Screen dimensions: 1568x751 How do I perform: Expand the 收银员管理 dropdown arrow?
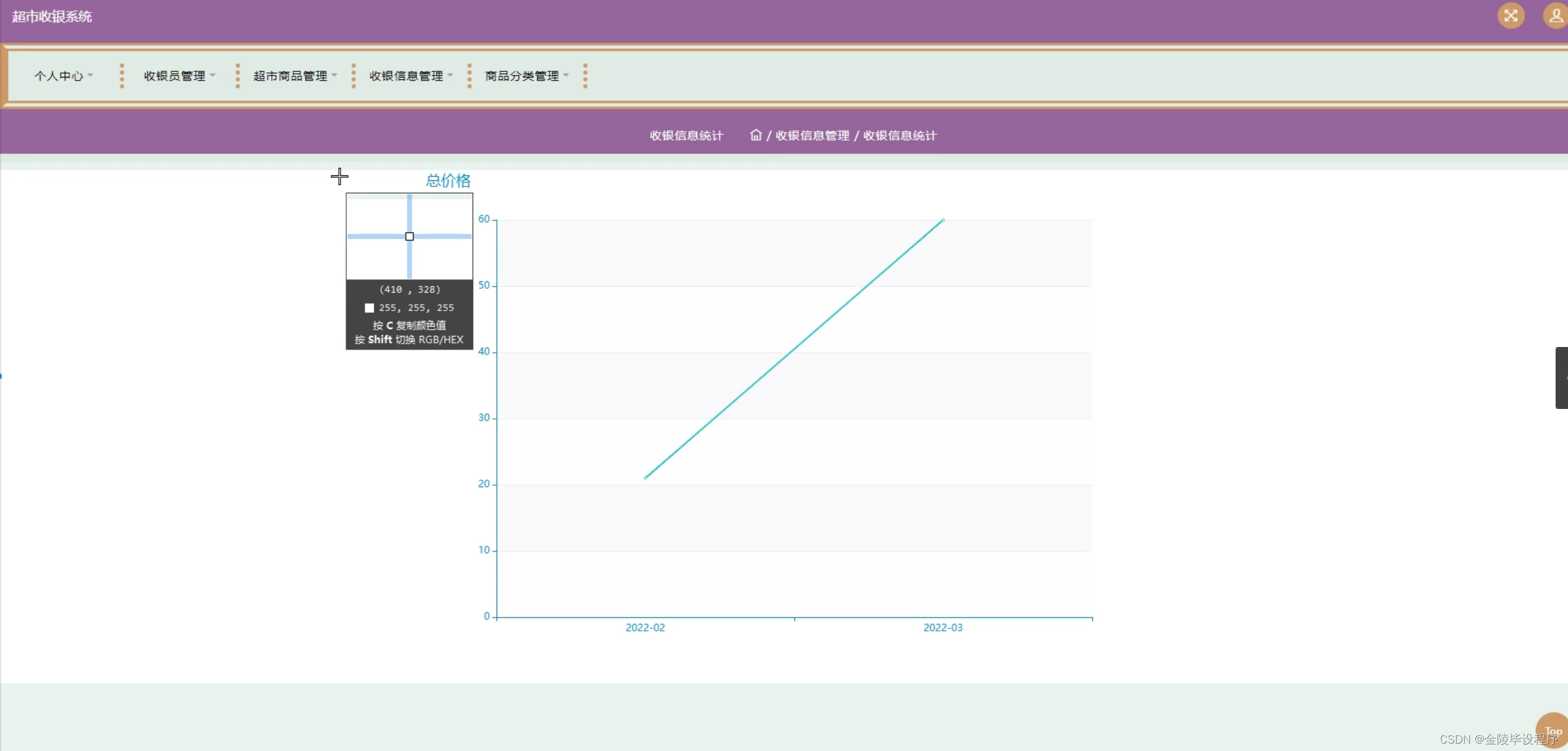click(212, 75)
